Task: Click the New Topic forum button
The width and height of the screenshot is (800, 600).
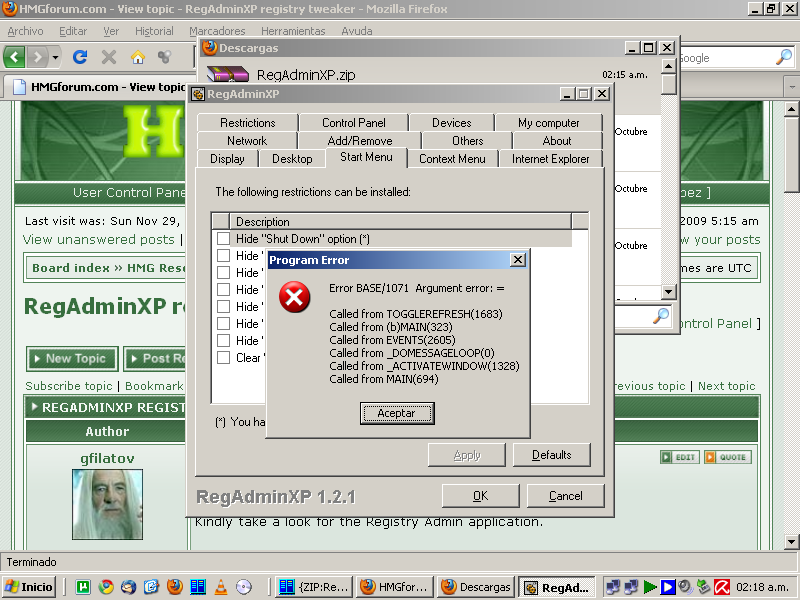Action: tap(72, 359)
